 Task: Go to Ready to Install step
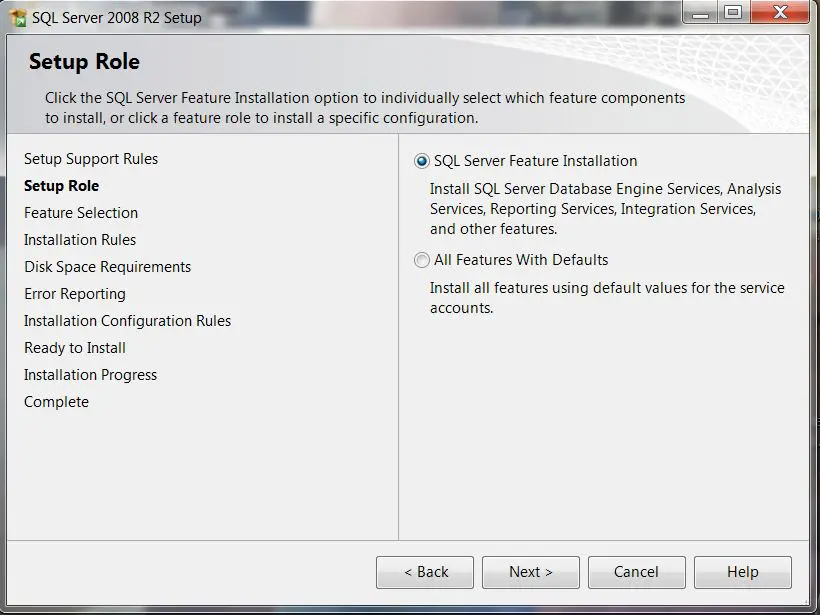click(x=75, y=348)
